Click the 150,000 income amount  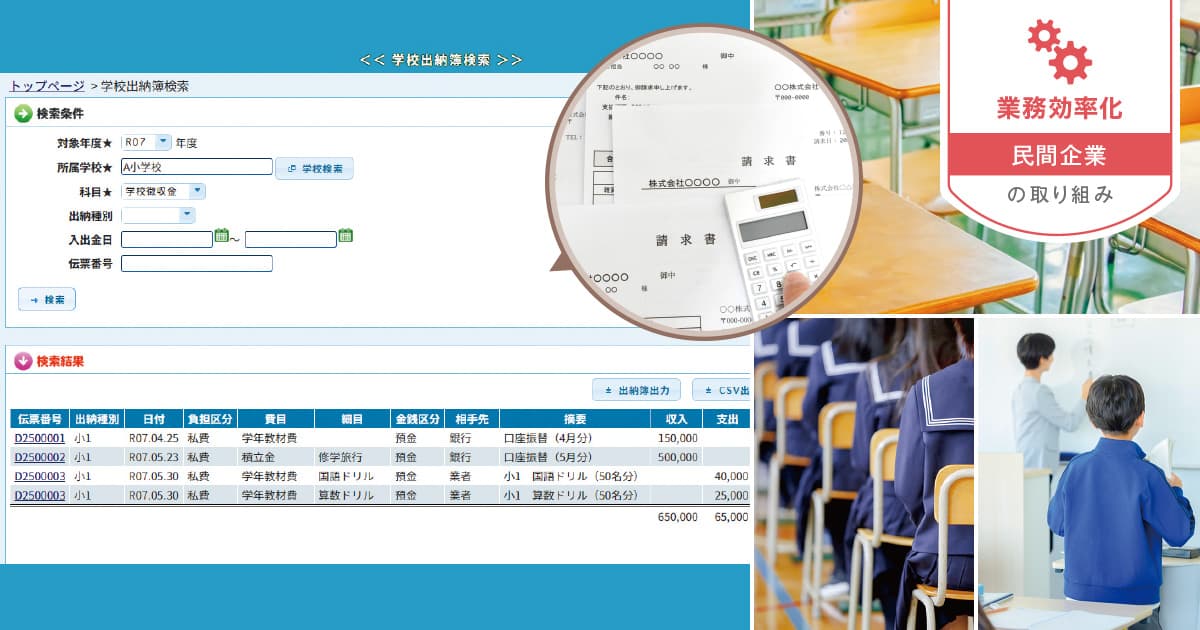point(678,438)
